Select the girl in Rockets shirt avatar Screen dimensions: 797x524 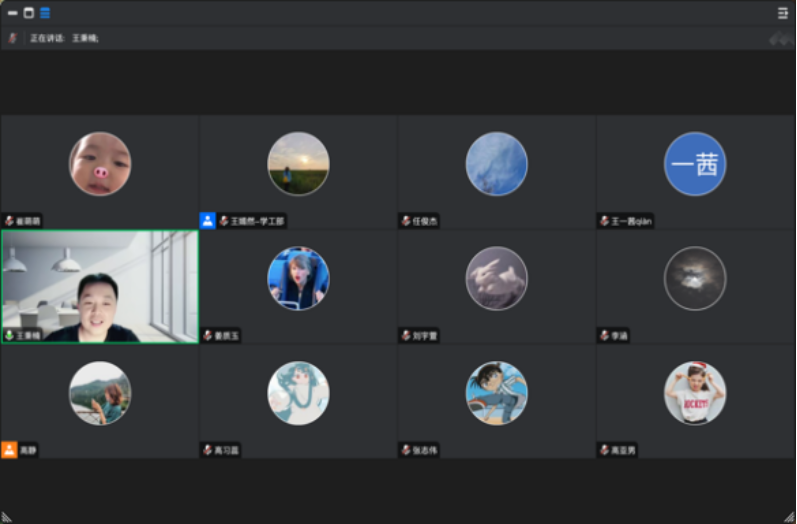coord(695,393)
